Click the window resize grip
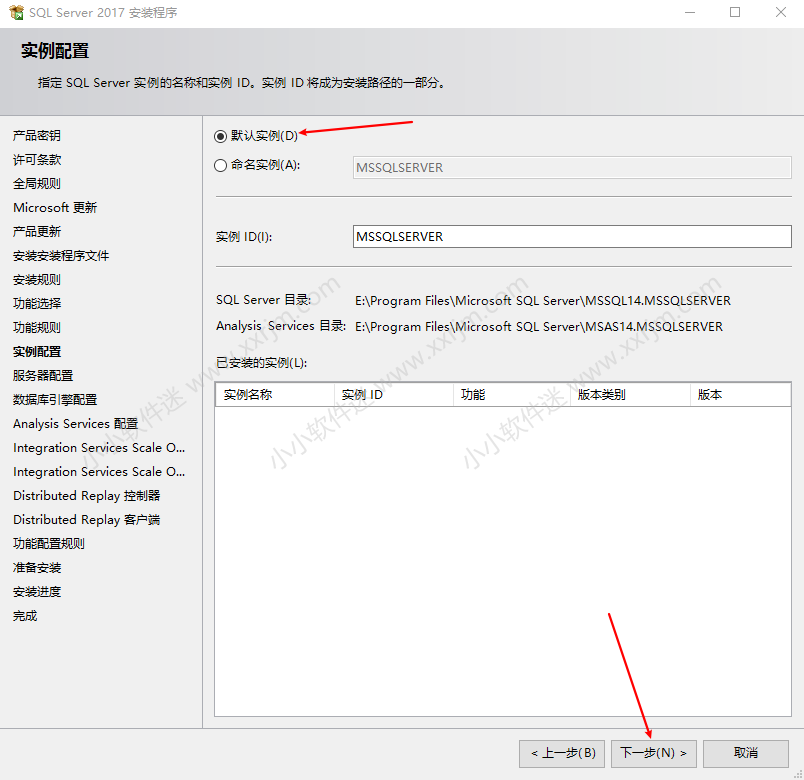The width and height of the screenshot is (804, 780). [x=798, y=774]
